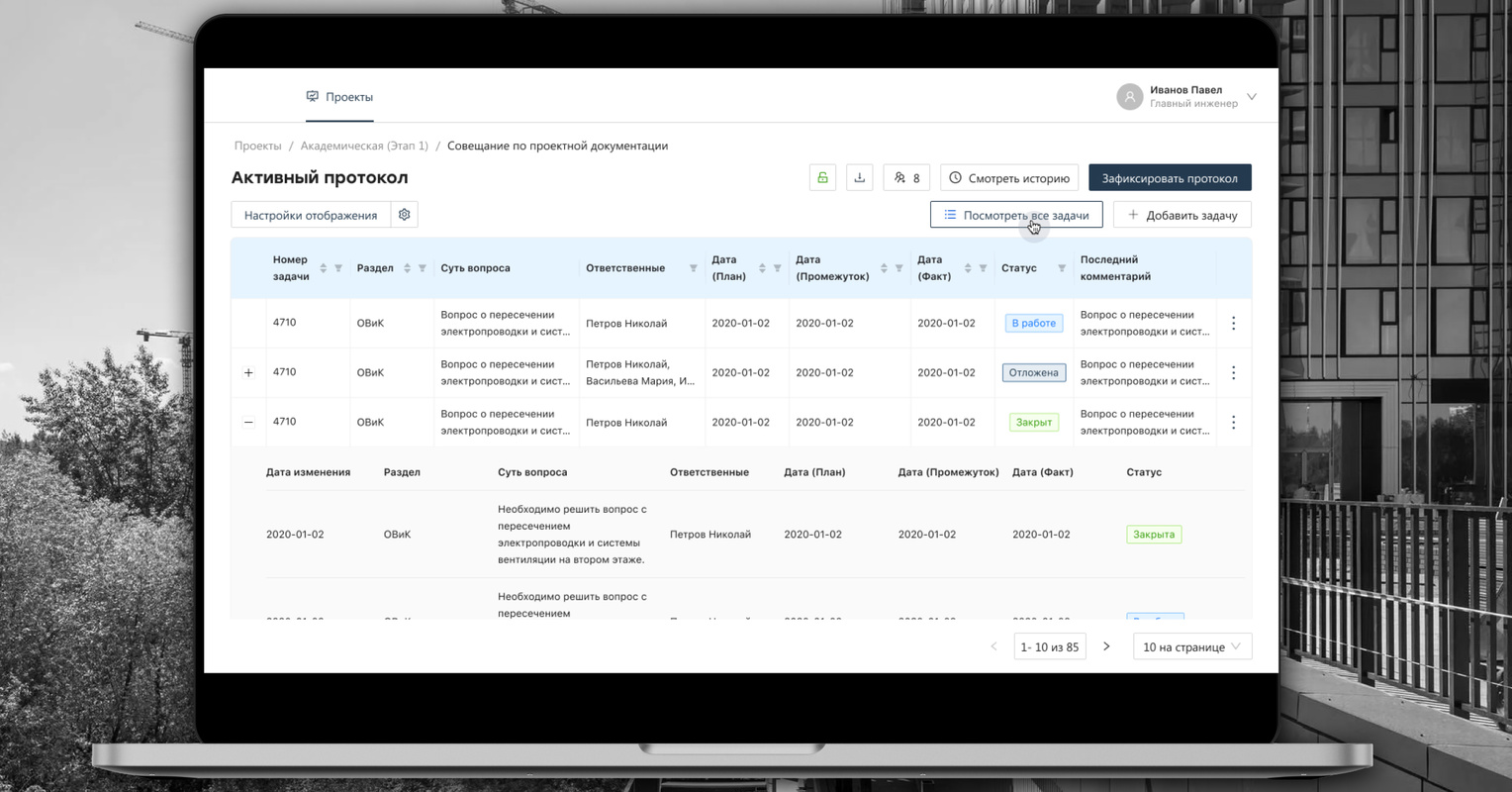This screenshot has width=1512, height=792.
Task: Sort by Дата (План) column
Action: (x=762, y=268)
